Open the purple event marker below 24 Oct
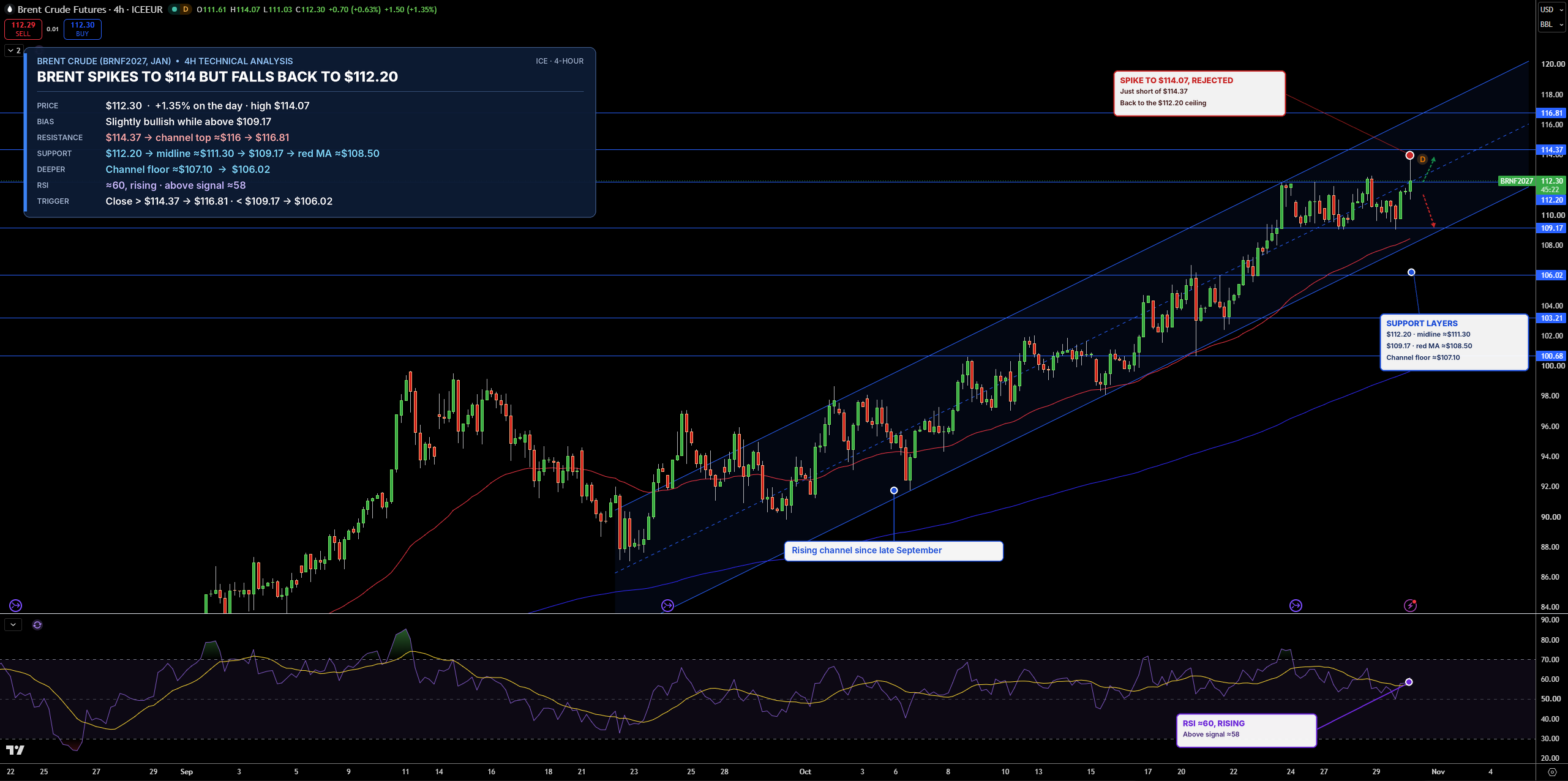Screen dimensions: 1568x781 (x=1296, y=605)
